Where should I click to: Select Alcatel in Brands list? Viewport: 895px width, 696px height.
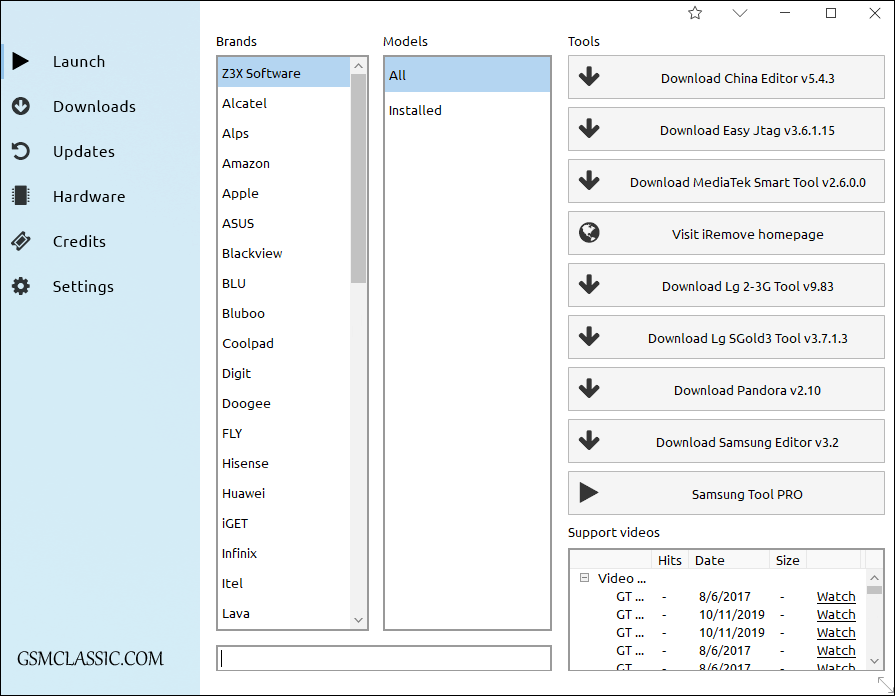284,103
